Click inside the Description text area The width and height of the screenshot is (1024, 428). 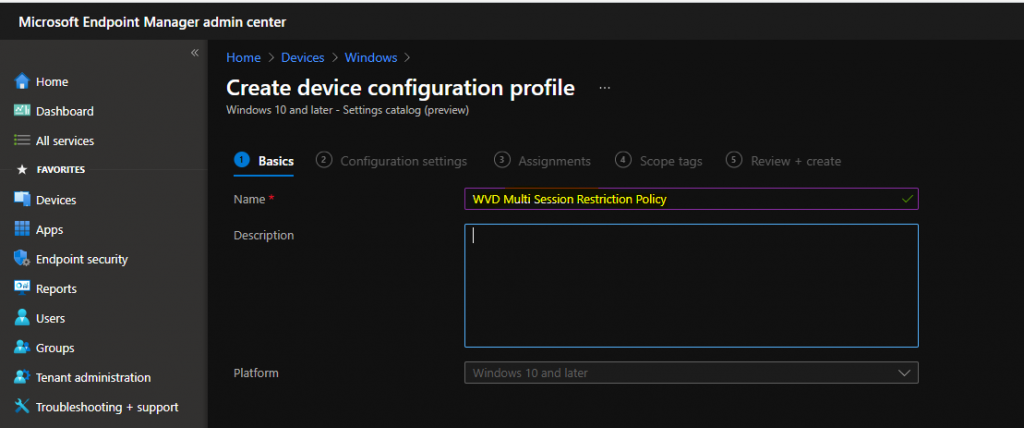[691, 286]
